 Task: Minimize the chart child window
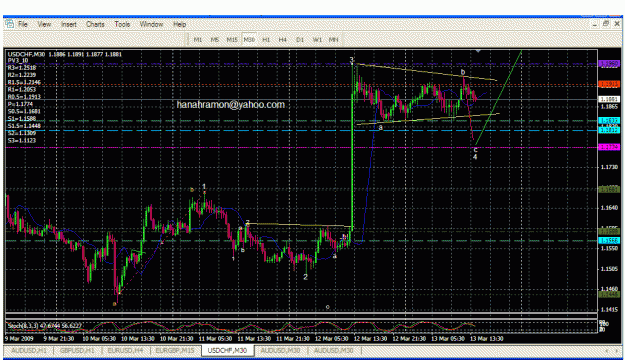595,24
